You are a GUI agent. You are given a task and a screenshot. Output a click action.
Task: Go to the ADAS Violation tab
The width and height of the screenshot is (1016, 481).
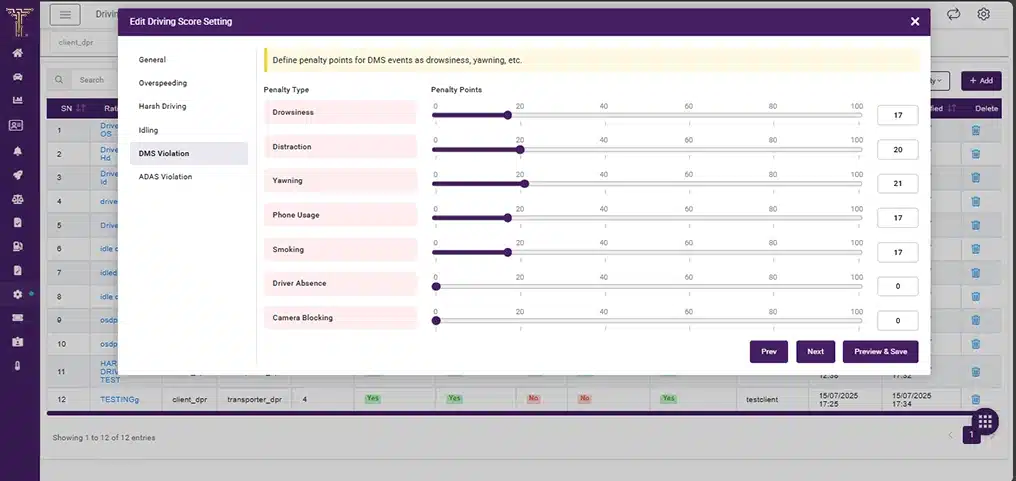click(166, 177)
